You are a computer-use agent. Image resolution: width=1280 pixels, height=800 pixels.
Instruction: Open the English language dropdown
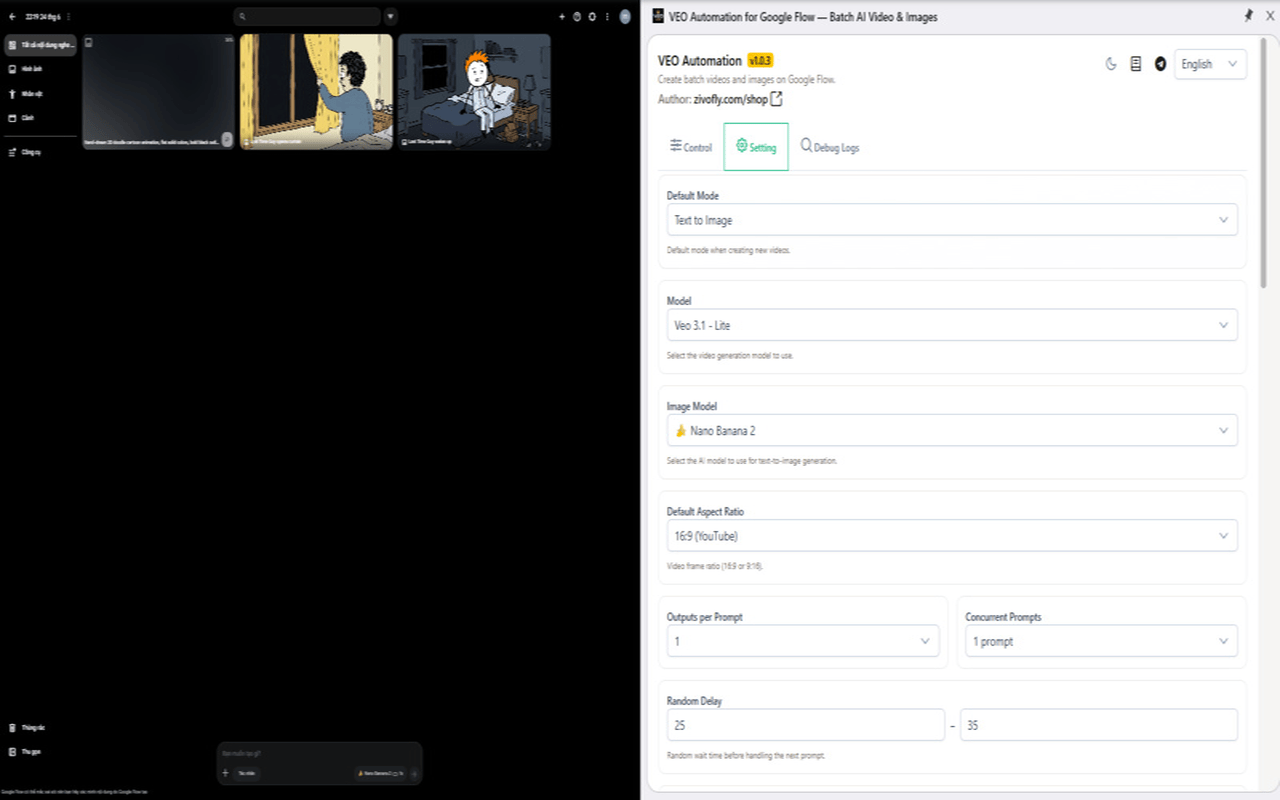[1210, 64]
